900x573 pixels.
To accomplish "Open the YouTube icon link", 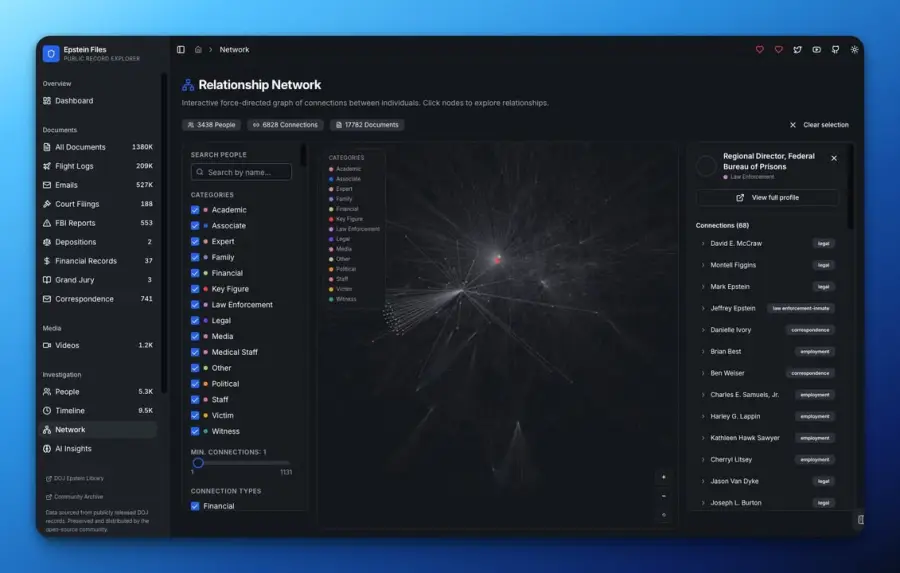I will (816, 50).
